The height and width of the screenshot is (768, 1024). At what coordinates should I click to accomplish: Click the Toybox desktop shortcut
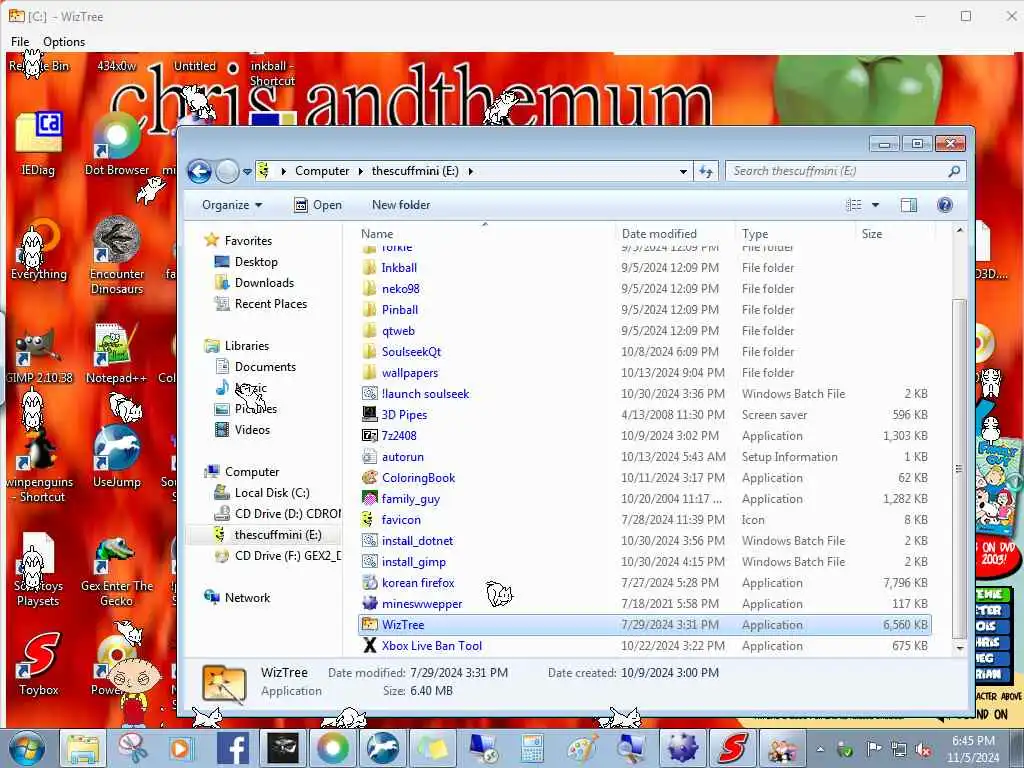pyautogui.click(x=39, y=663)
